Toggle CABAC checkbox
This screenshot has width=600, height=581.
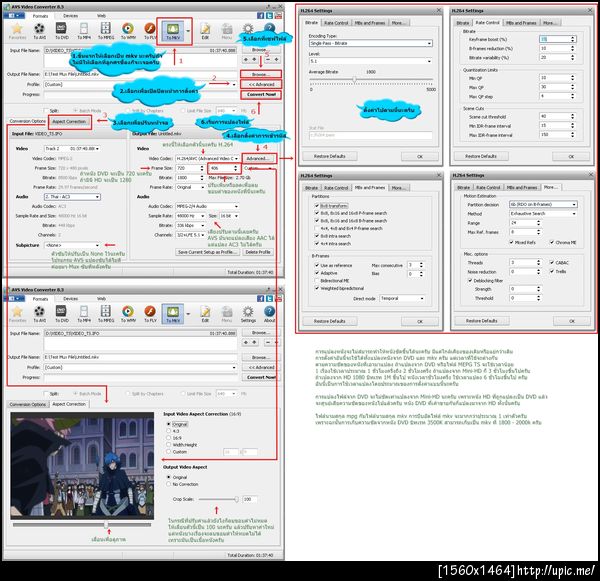pyautogui.click(x=552, y=263)
